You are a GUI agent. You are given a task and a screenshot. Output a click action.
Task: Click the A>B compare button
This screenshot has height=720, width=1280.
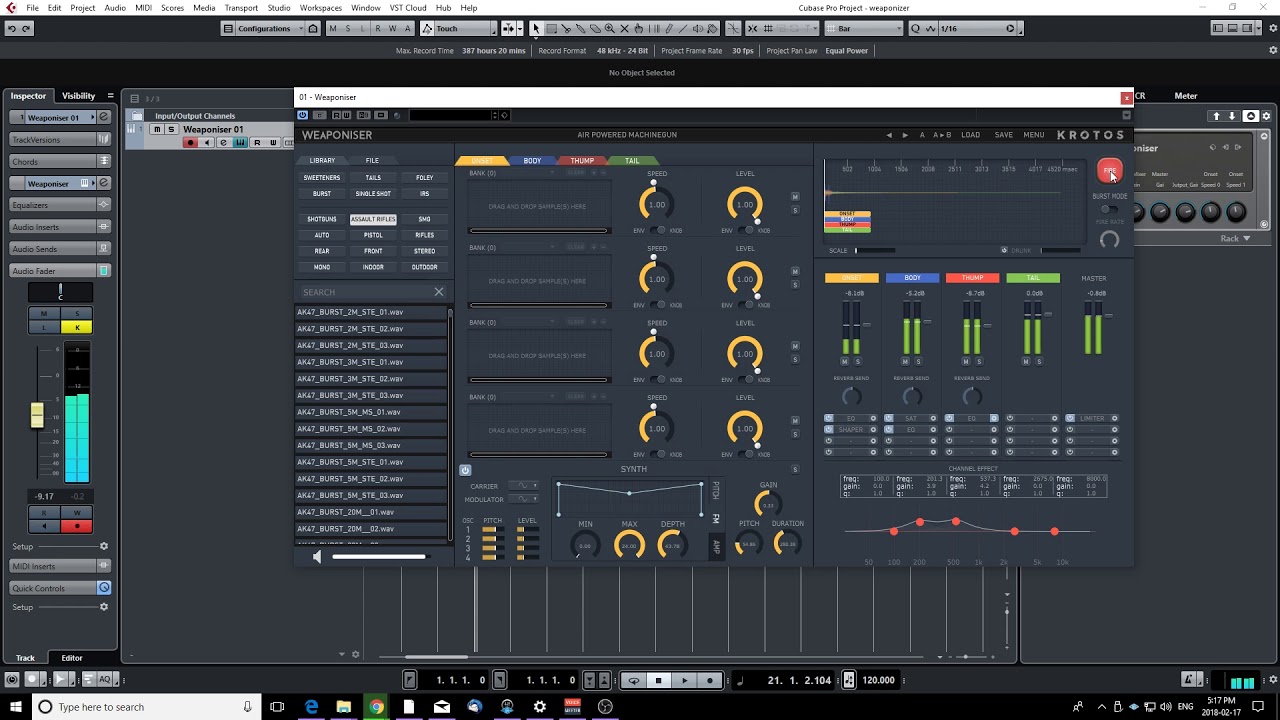[x=942, y=135]
